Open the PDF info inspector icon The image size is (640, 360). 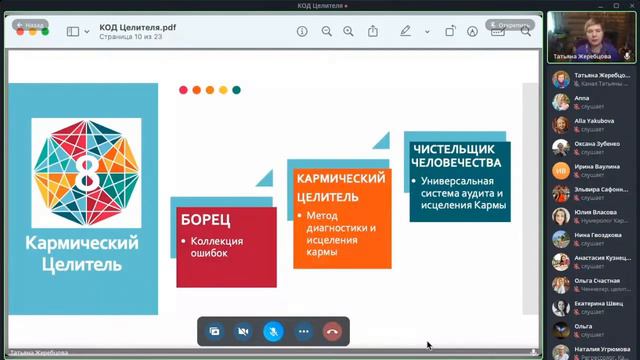pos(302,31)
